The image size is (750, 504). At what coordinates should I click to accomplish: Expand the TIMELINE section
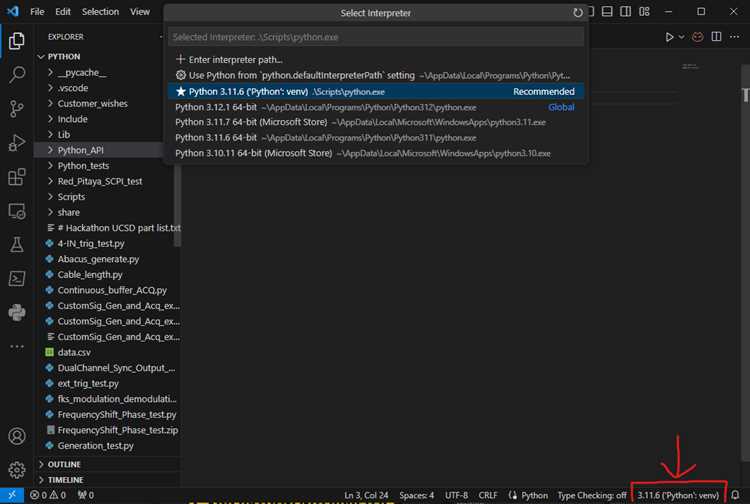coord(60,480)
